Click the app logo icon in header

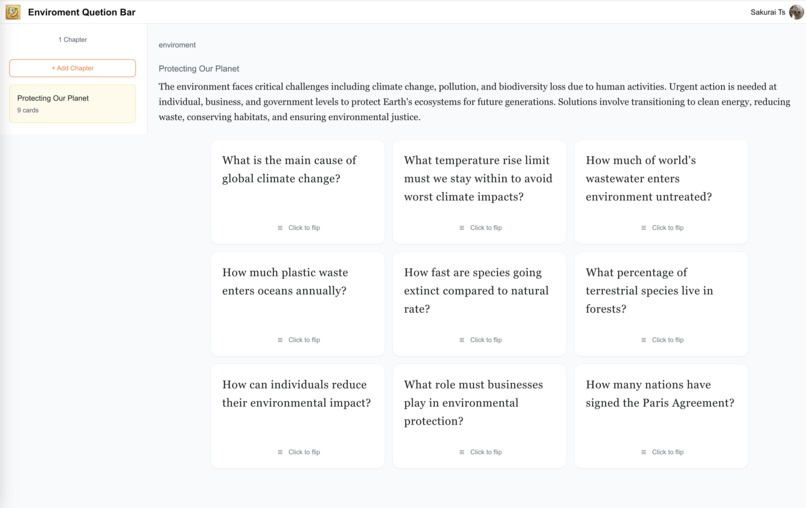[x=13, y=12]
